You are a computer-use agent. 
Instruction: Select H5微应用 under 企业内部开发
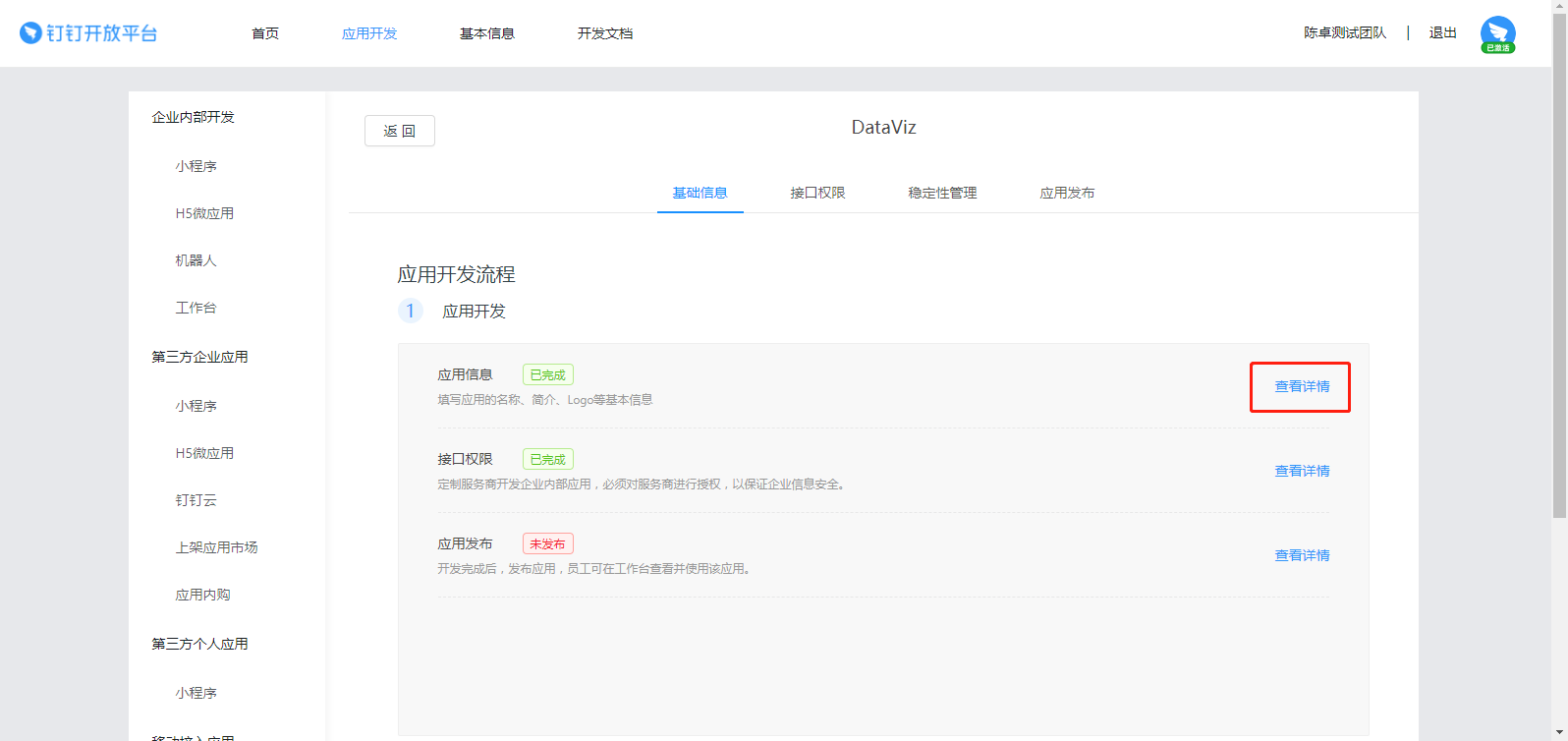tap(204, 213)
